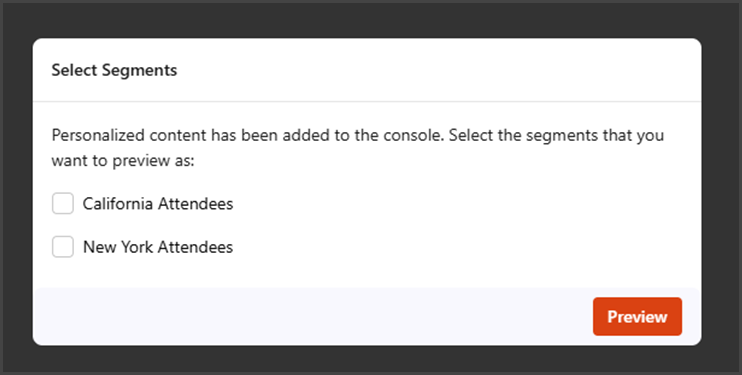Click "want to preview as:" instruction line

[x=123, y=161]
